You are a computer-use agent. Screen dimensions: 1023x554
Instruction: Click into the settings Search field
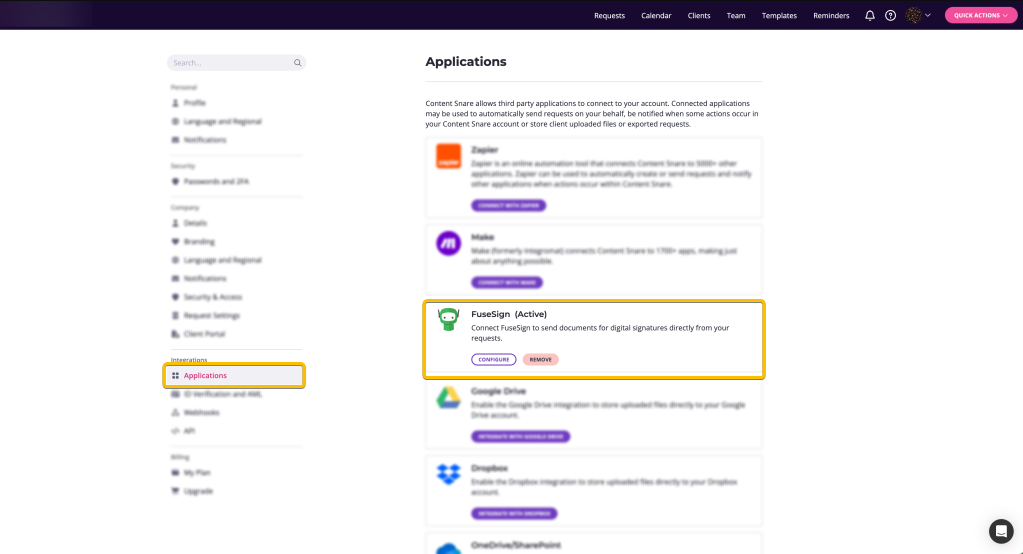[236, 63]
